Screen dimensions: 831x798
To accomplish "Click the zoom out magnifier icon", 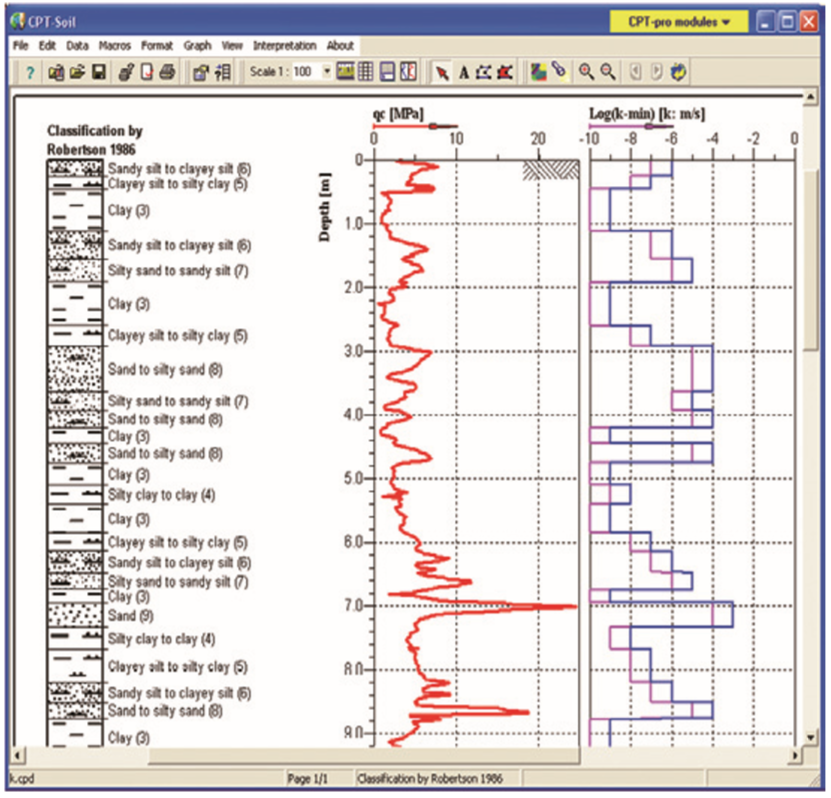I will click(607, 73).
